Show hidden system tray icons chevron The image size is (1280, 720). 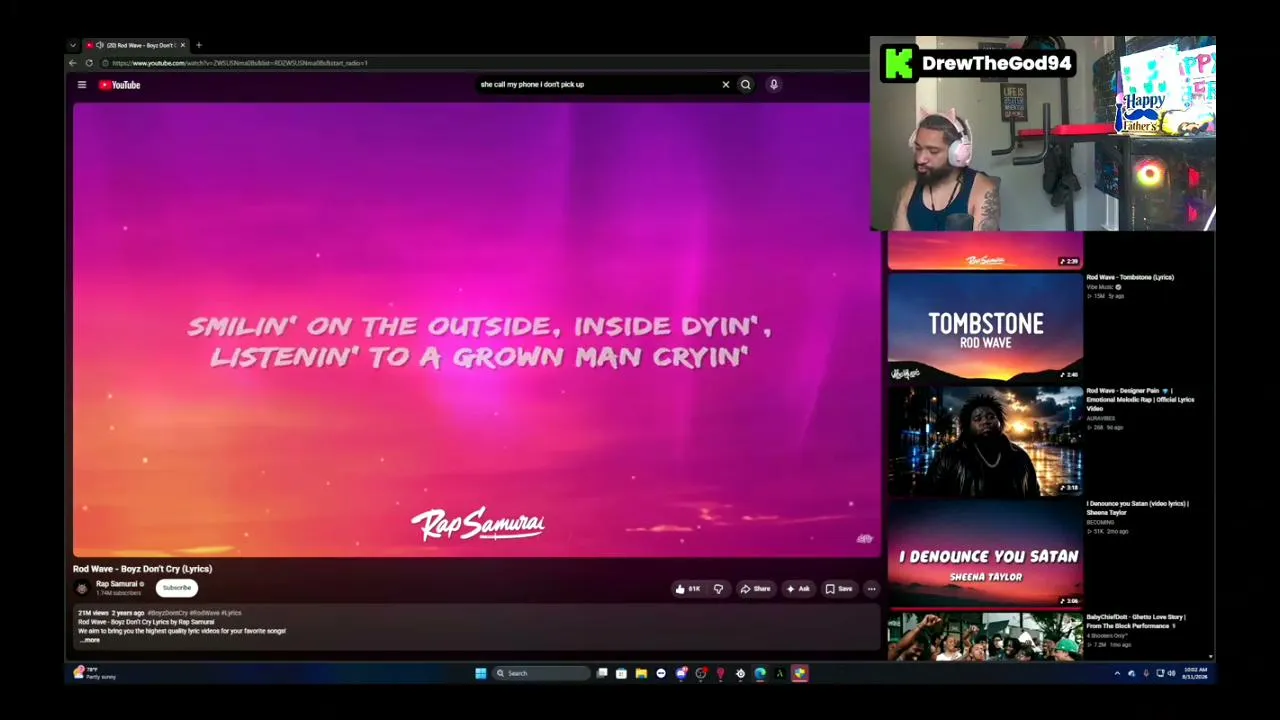(x=1117, y=673)
